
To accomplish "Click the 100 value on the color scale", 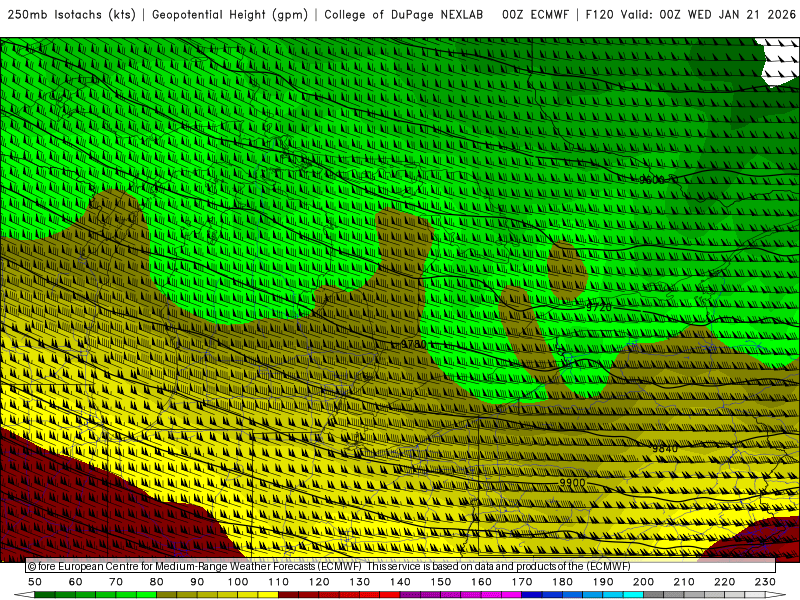I will [238, 582].
